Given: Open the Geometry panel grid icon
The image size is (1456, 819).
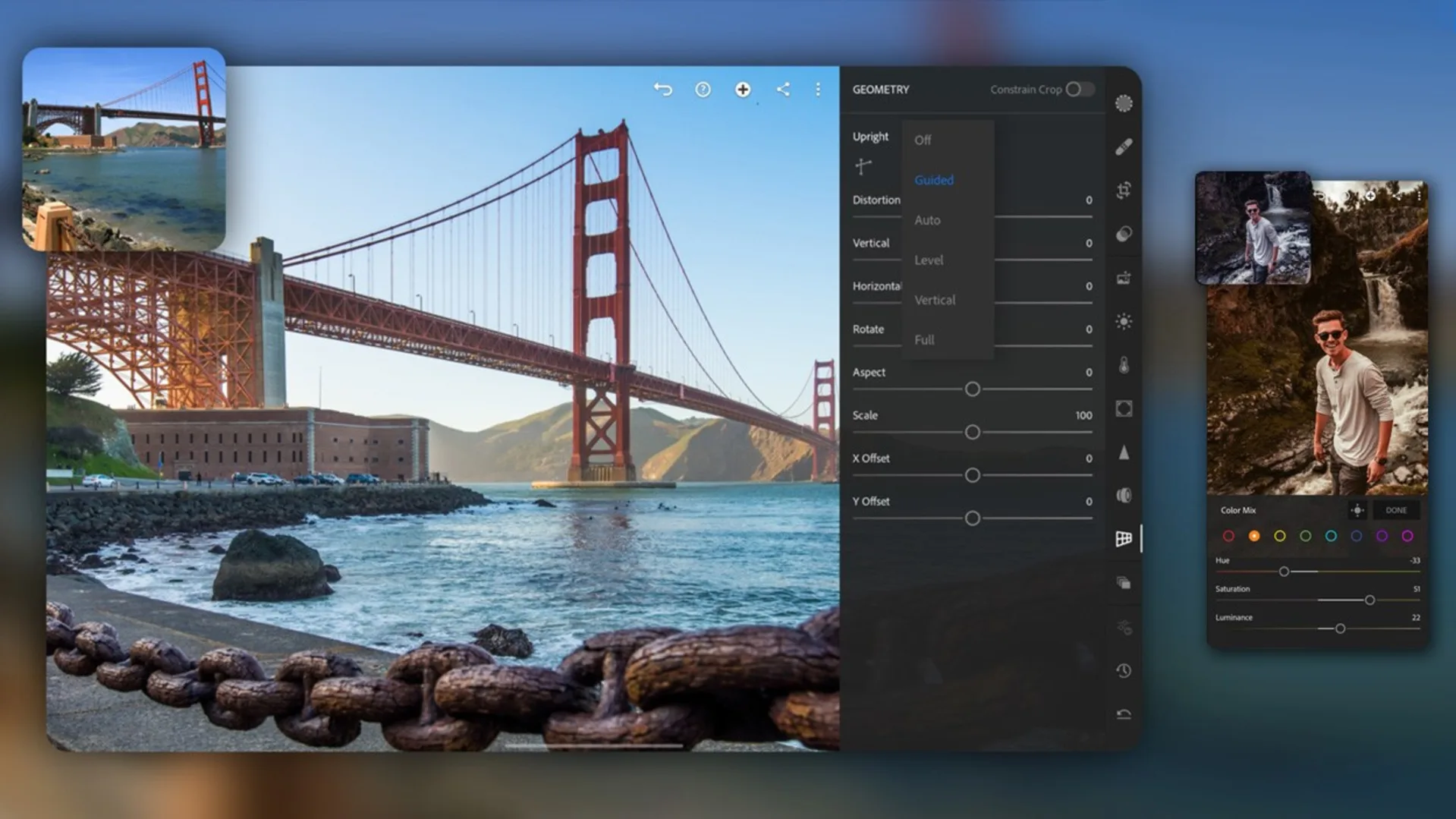Looking at the screenshot, I should tap(1124, 539).
